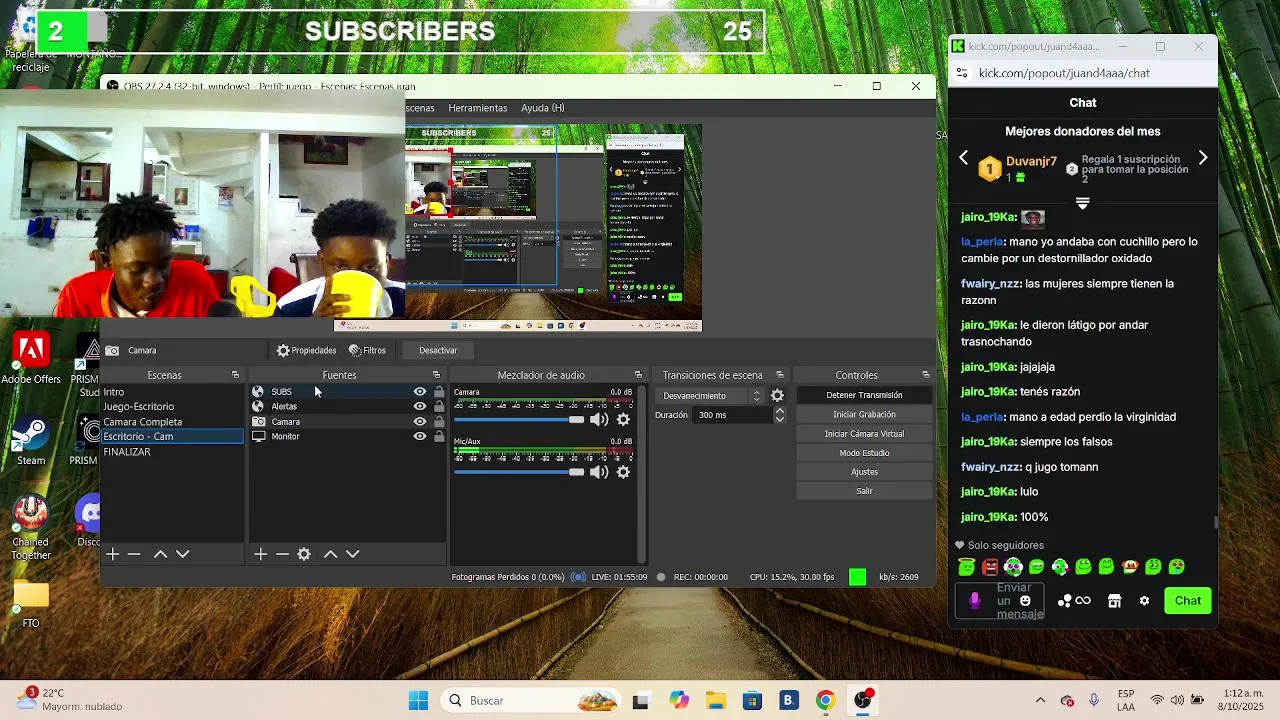Open the scene transition properties gear
The width and height of the screenshot is (1280, 720).
[777, 396]
